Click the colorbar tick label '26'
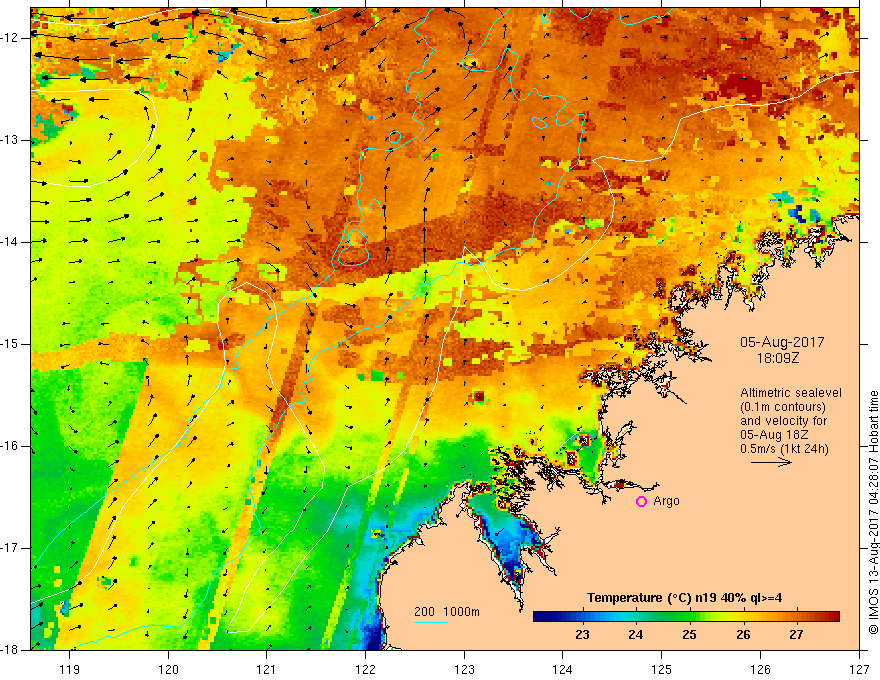Viewport: 880px width, 680px height. (743, 635)
